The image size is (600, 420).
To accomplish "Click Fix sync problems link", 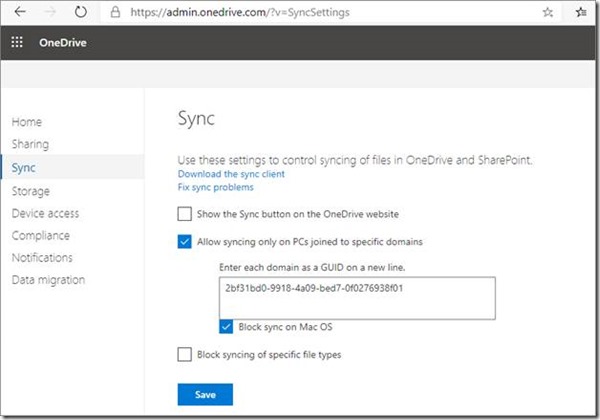I will [x=215, y=187].
